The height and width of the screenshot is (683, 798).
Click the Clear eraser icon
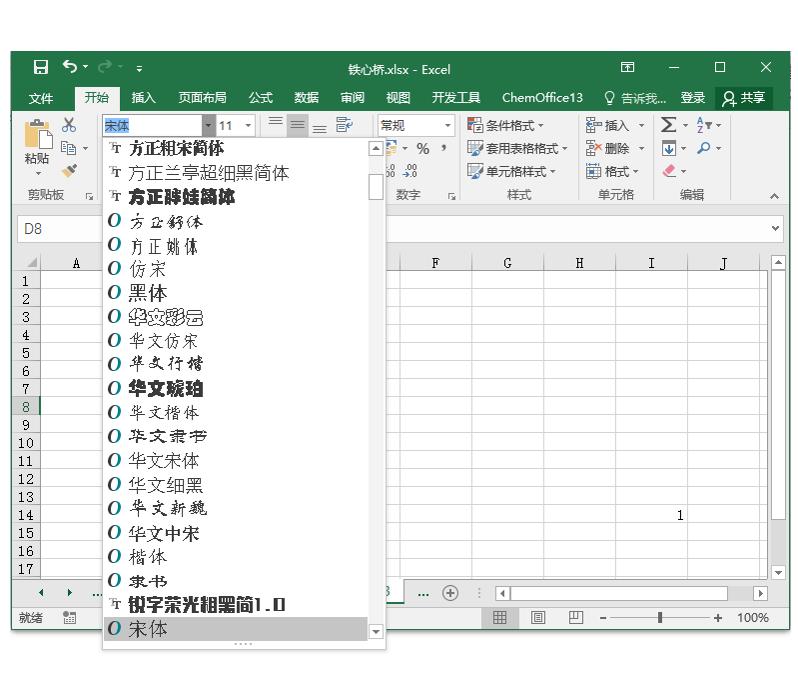click(x=669, y=171)
